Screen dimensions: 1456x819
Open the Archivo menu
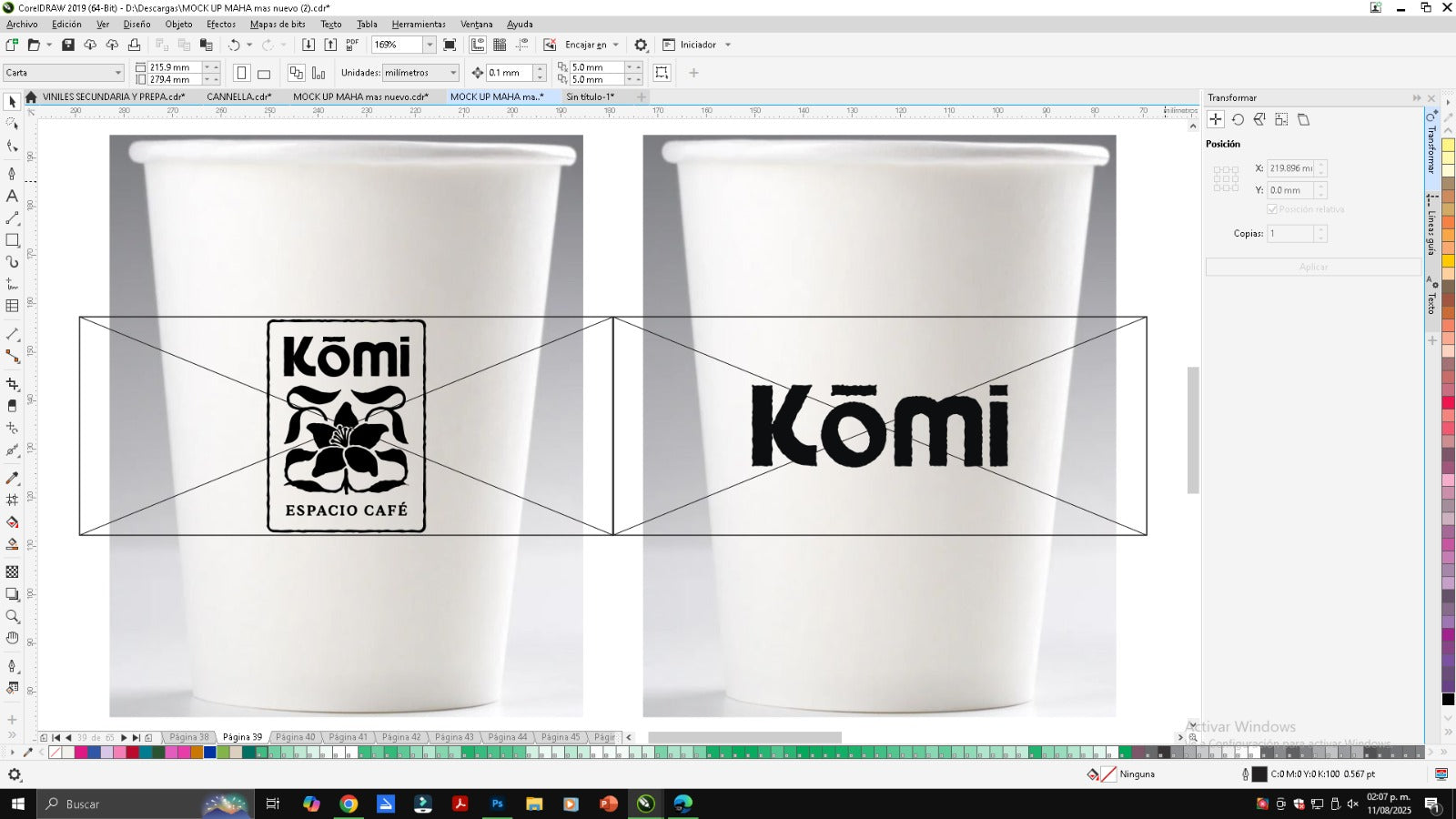[x=22, y=25]
